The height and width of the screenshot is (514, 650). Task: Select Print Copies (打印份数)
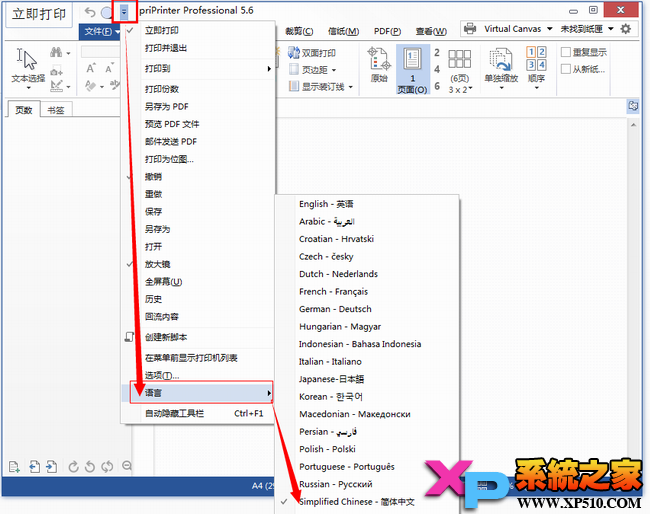point(198,89)
